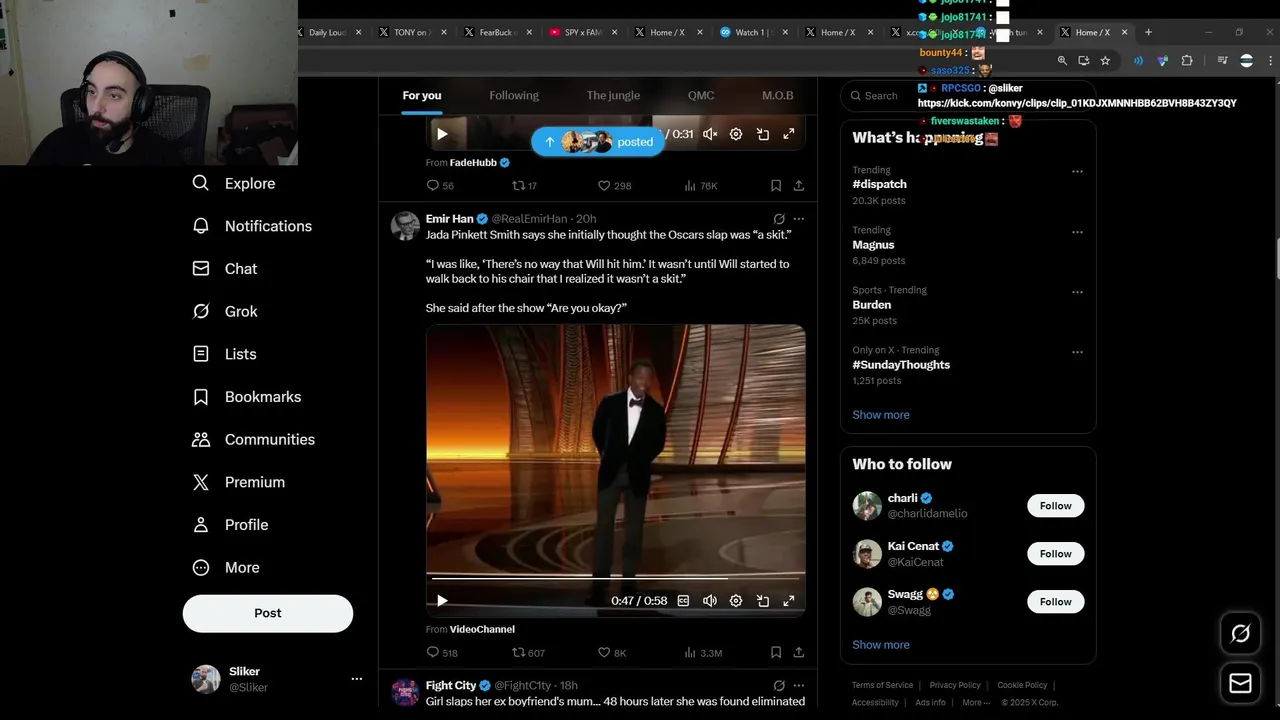Enter fullscreen on Oscars video
This screenshot has height=720, width=1280.
pyautogui.click(x=788, y=601)
